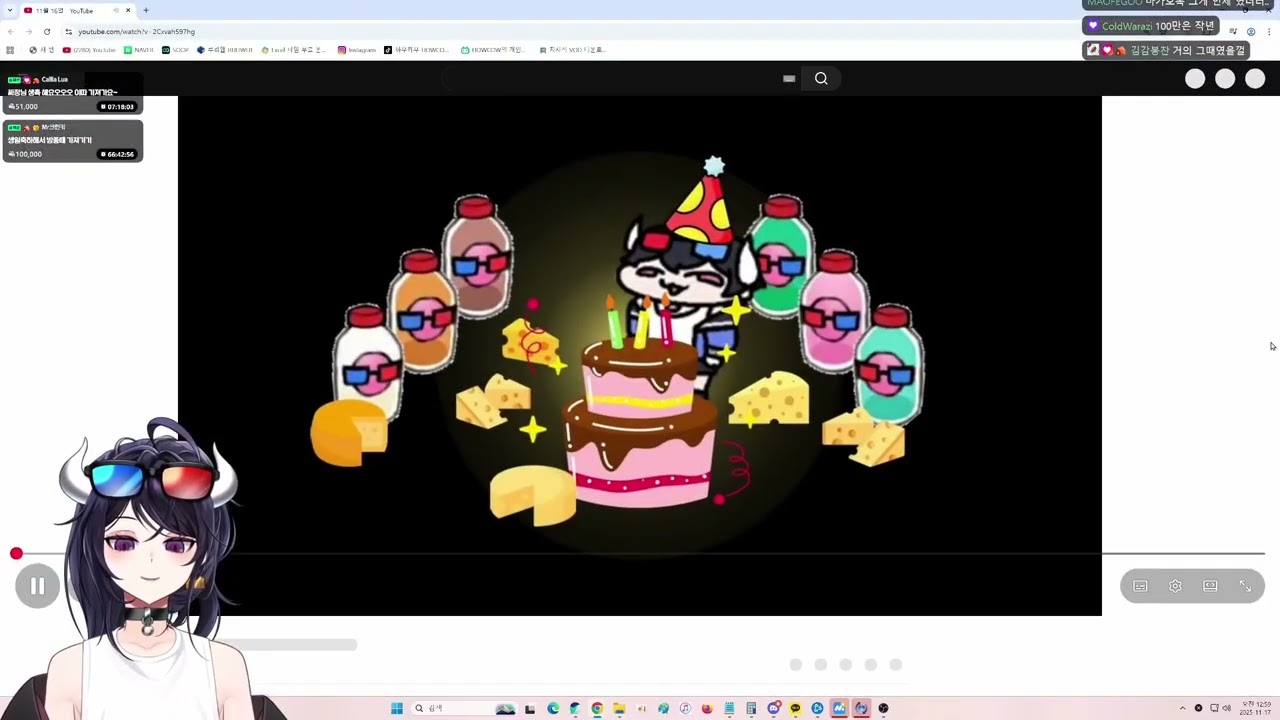Viewport: 1280px width, 720px height.
Task: Open OBS Studio from the taskbar
Action: tap(883, 708)
